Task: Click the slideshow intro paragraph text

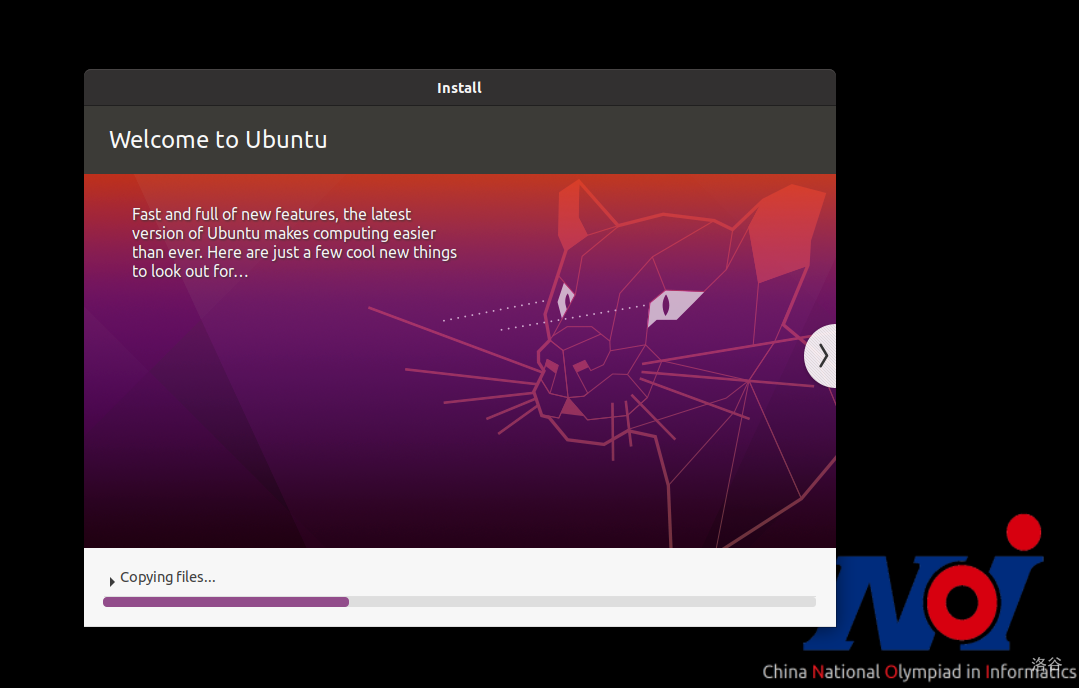Action: (294, 242)
